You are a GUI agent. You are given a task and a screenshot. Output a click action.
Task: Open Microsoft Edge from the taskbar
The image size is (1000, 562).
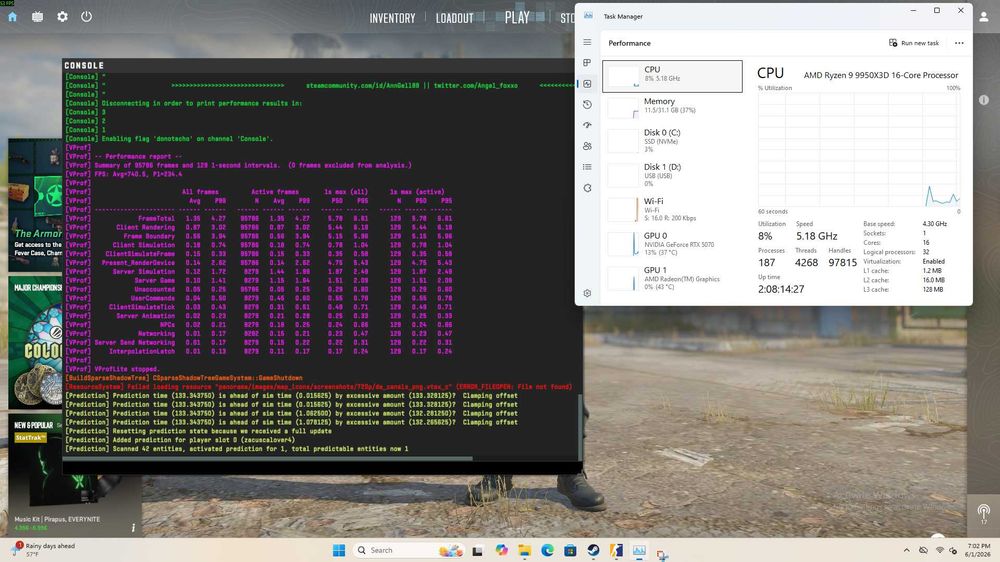click(x=547, y=551)
